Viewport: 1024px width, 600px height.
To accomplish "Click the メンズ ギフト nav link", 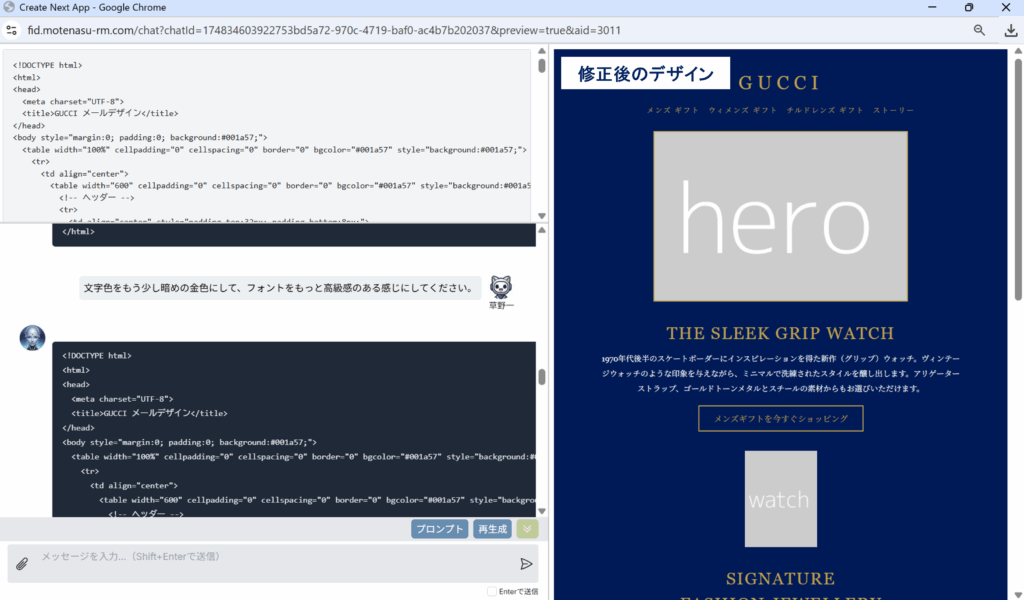I will (673, 110).
